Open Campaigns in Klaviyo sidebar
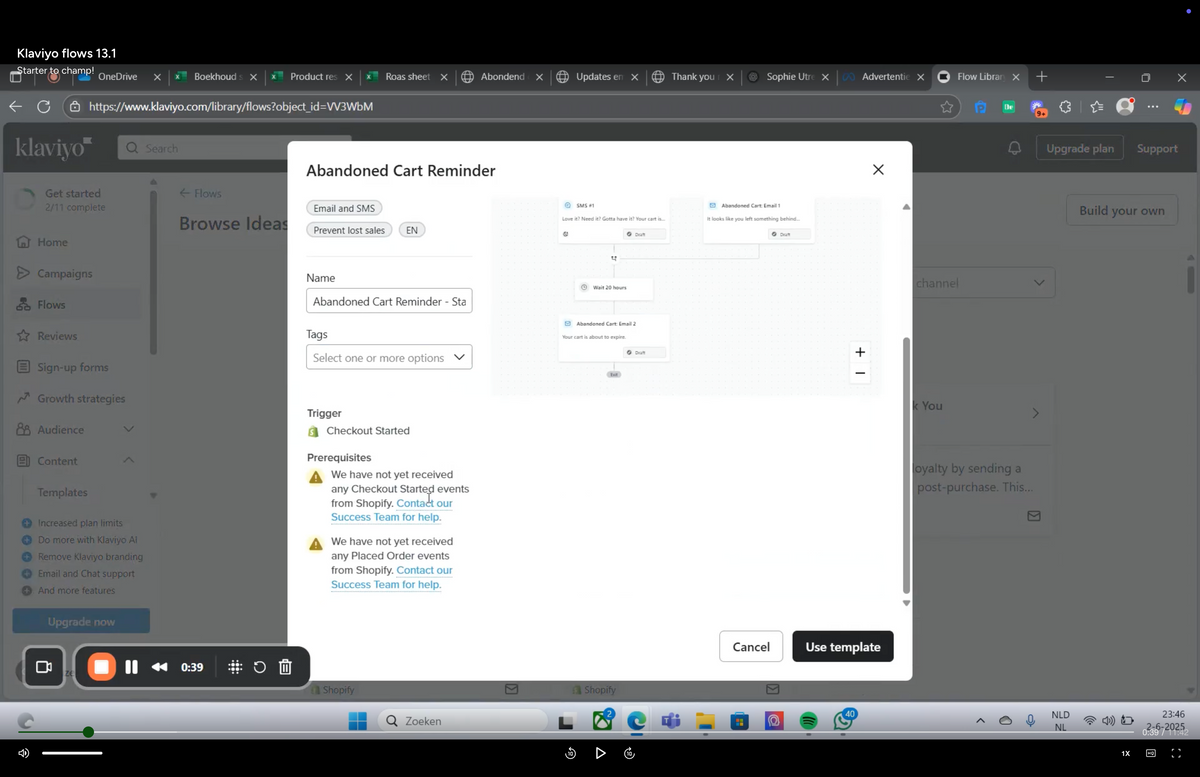 pyautogui.click(x=64, y=273)
